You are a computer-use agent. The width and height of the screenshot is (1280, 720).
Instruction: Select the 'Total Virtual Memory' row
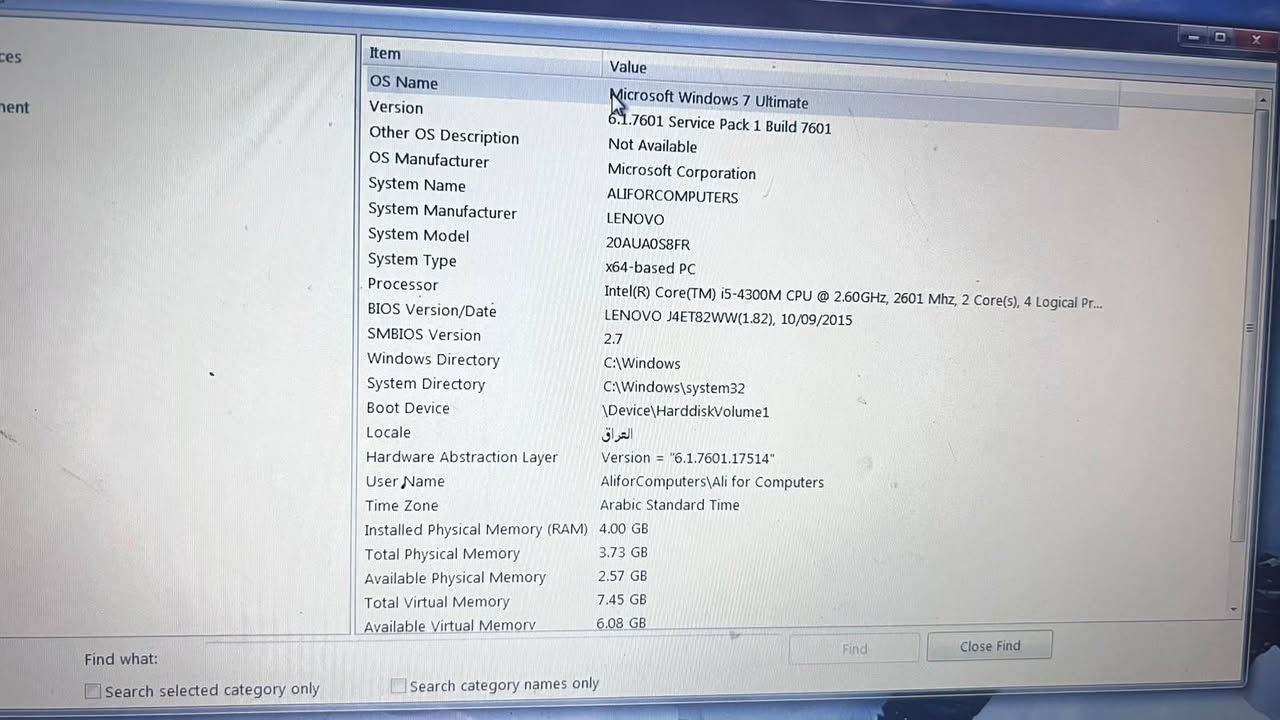coord(437,602)
